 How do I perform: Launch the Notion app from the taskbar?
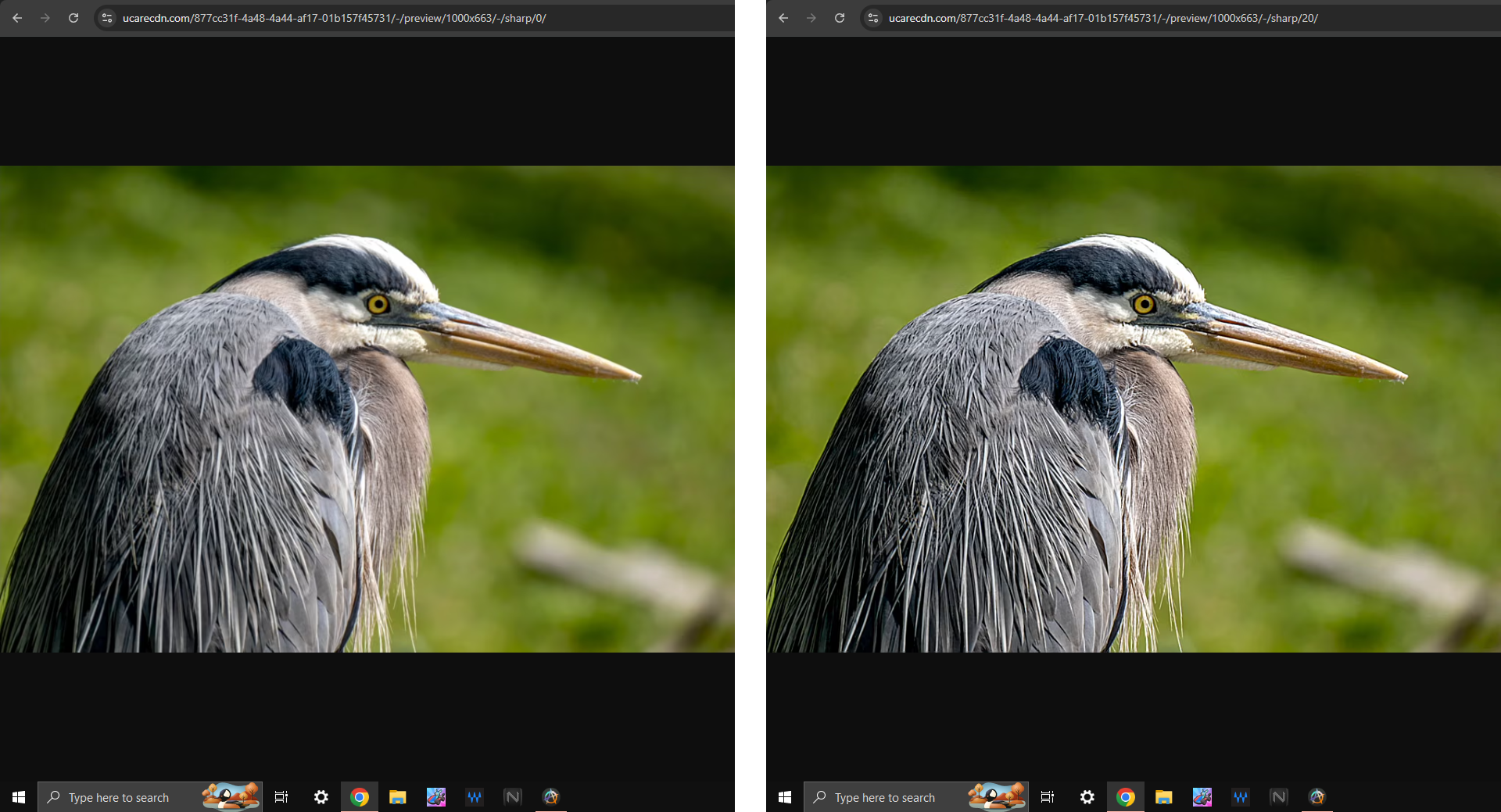coord(513,797)
